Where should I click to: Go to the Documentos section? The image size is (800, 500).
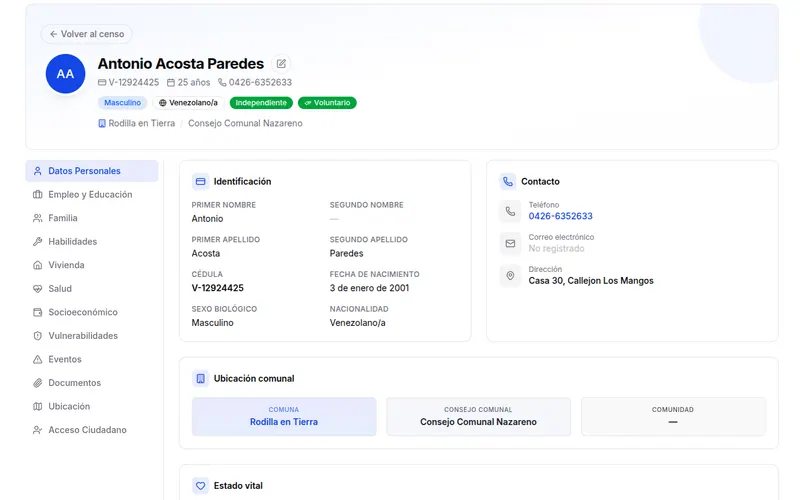tap(92, 383)
